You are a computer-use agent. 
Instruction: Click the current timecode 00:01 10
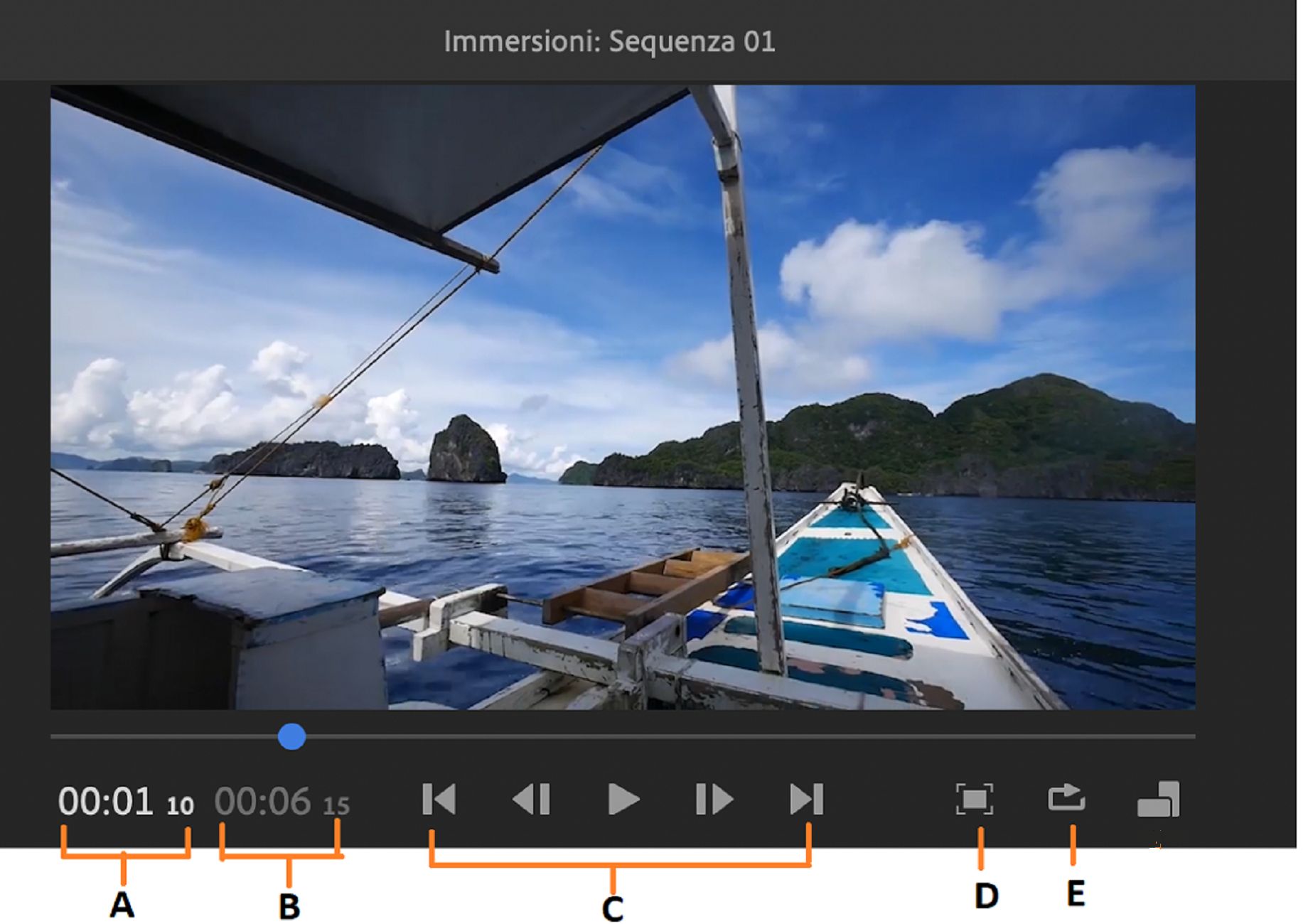126,802
